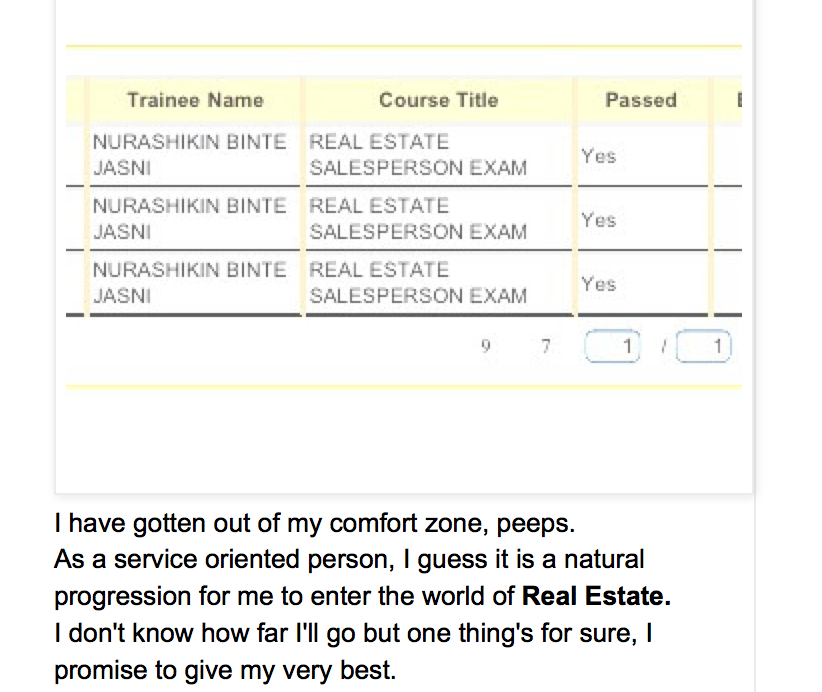Click the cut-off column header right of Passed
Viewport: 822px width, 692px height.
coord(738,100)
